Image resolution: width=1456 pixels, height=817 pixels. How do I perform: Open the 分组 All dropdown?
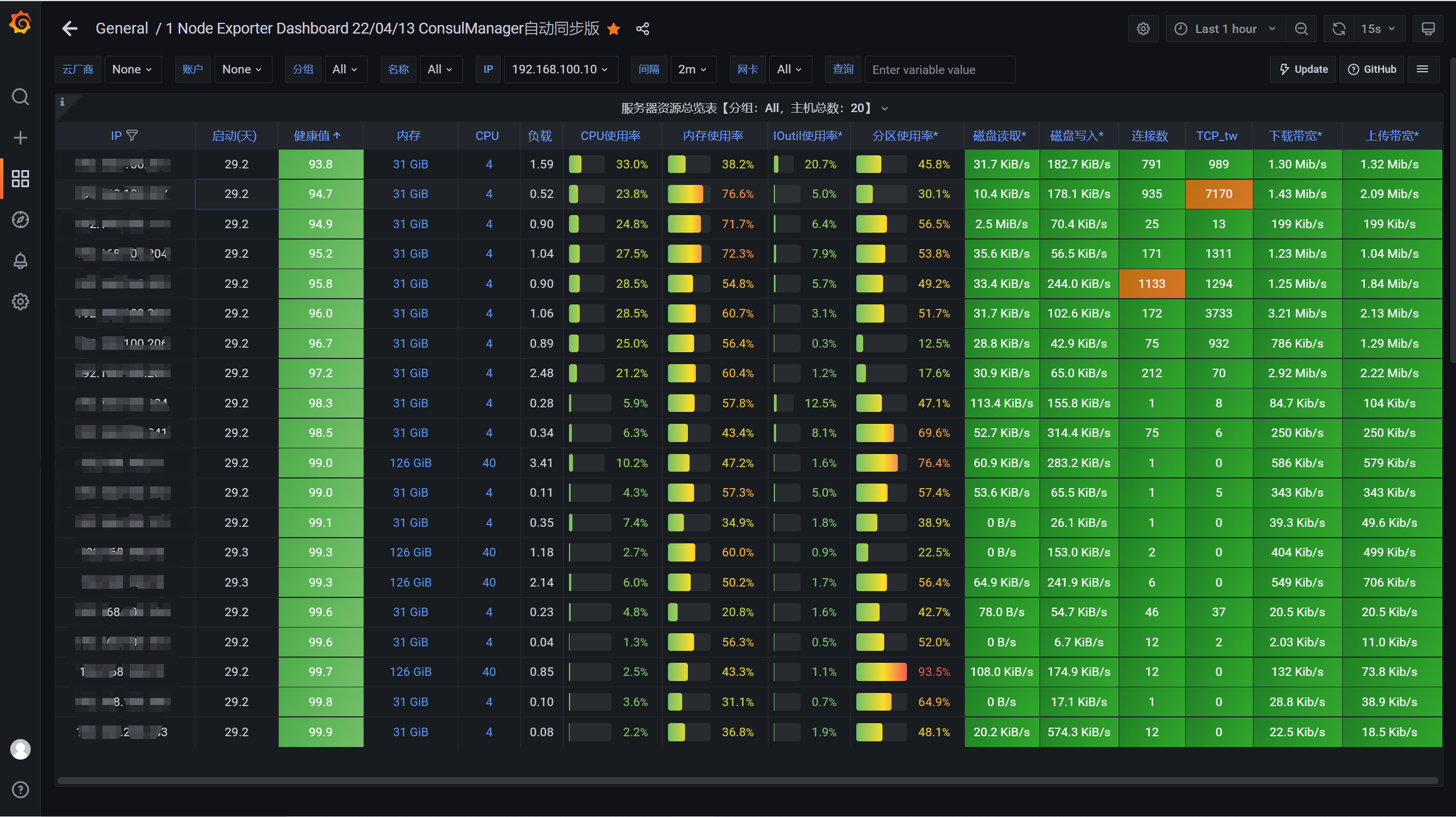pos(345,69)
